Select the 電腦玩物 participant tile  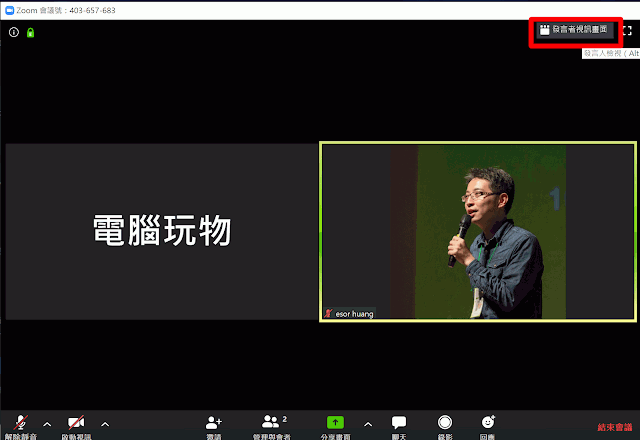(162, 231)
